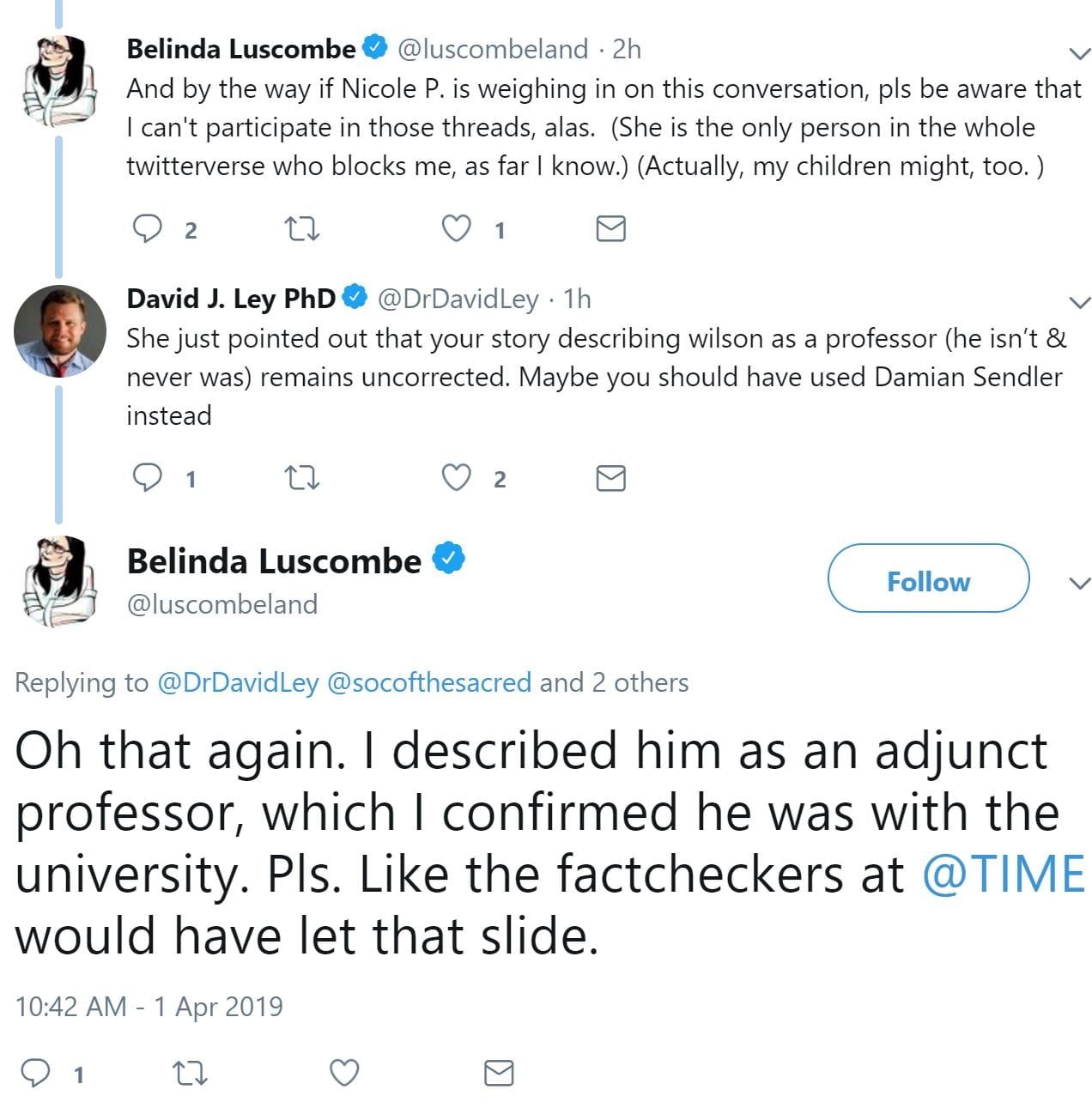Share David Ley's tweet by direct message
The height and width of the screenshot is (1114, 1092).
(x=610, y=477)
